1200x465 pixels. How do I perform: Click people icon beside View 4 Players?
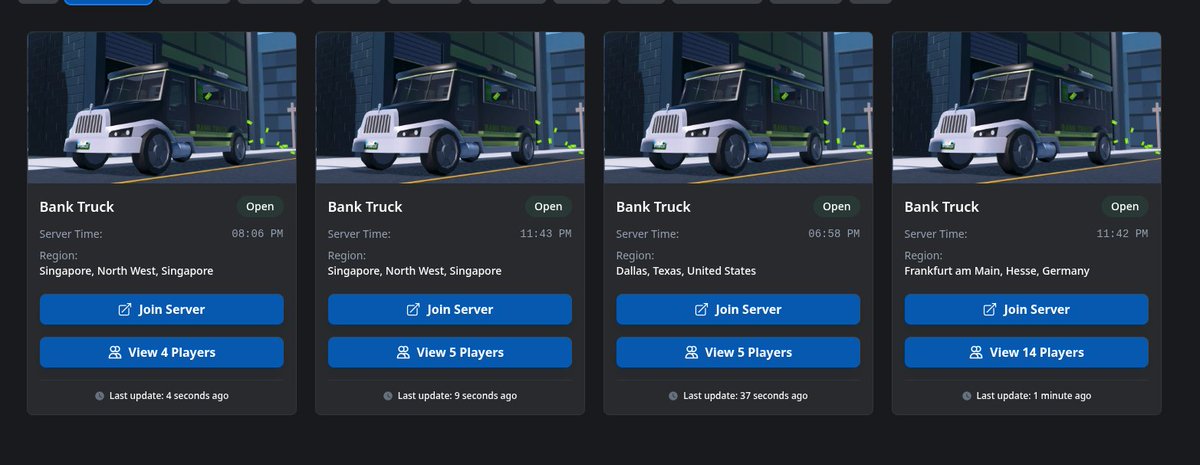(x=115, y=352)
